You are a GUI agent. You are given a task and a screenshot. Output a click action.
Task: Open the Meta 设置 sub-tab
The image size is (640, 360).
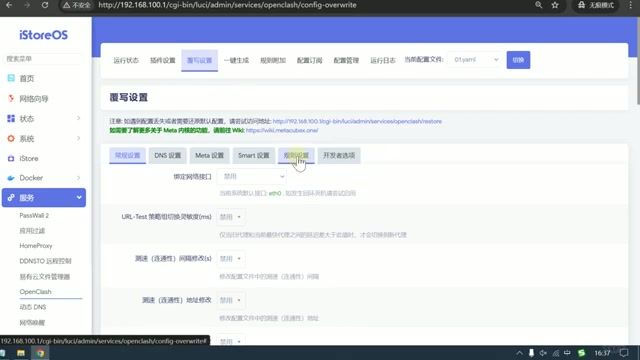(x=209, y=156)
